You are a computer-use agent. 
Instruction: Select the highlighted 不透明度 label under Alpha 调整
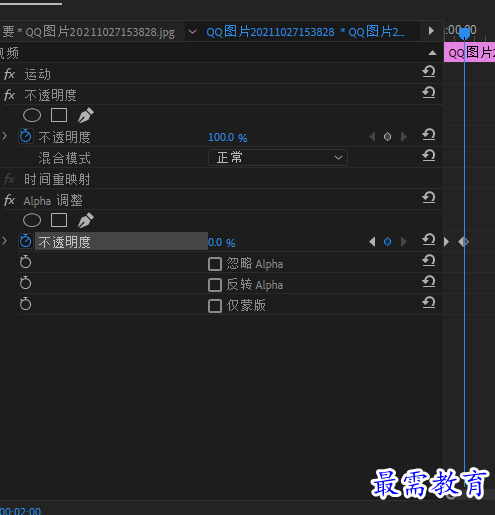pyautogui.click(x=64, y=242)
